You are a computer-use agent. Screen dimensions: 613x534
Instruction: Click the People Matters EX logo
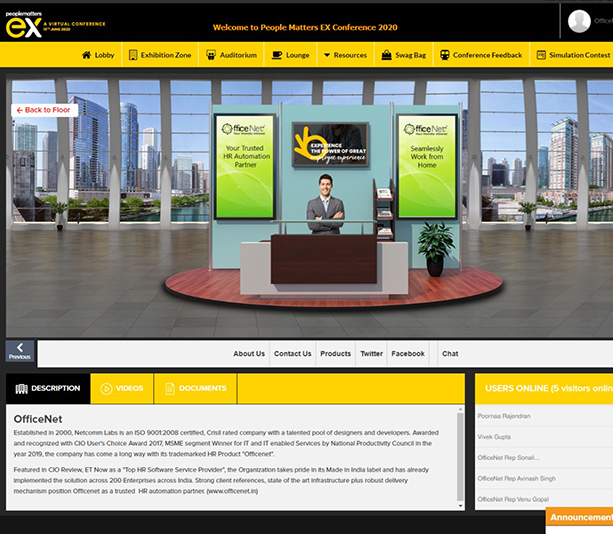pos(55,24)
